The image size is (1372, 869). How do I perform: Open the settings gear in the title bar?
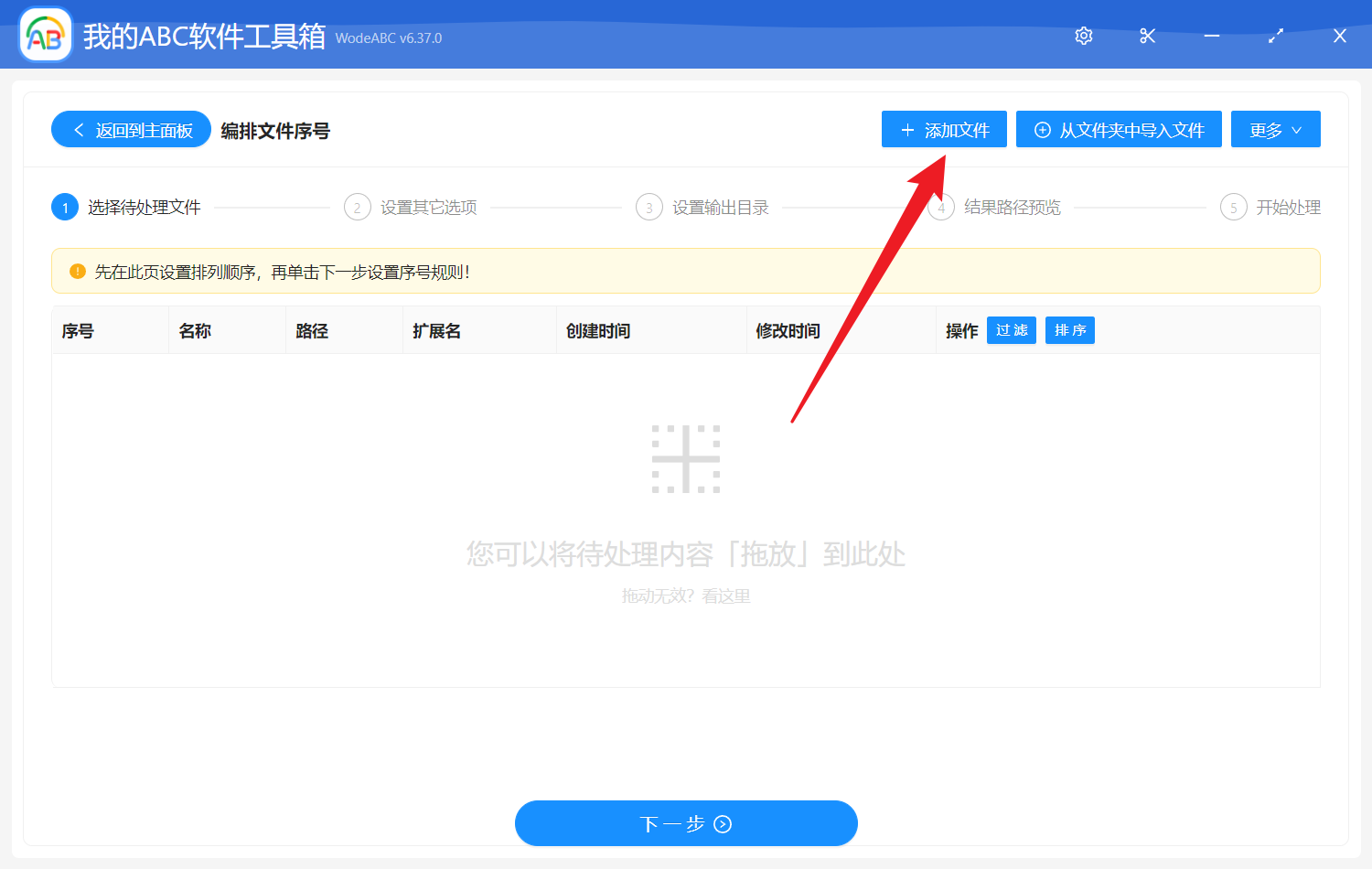(1083, 35)
